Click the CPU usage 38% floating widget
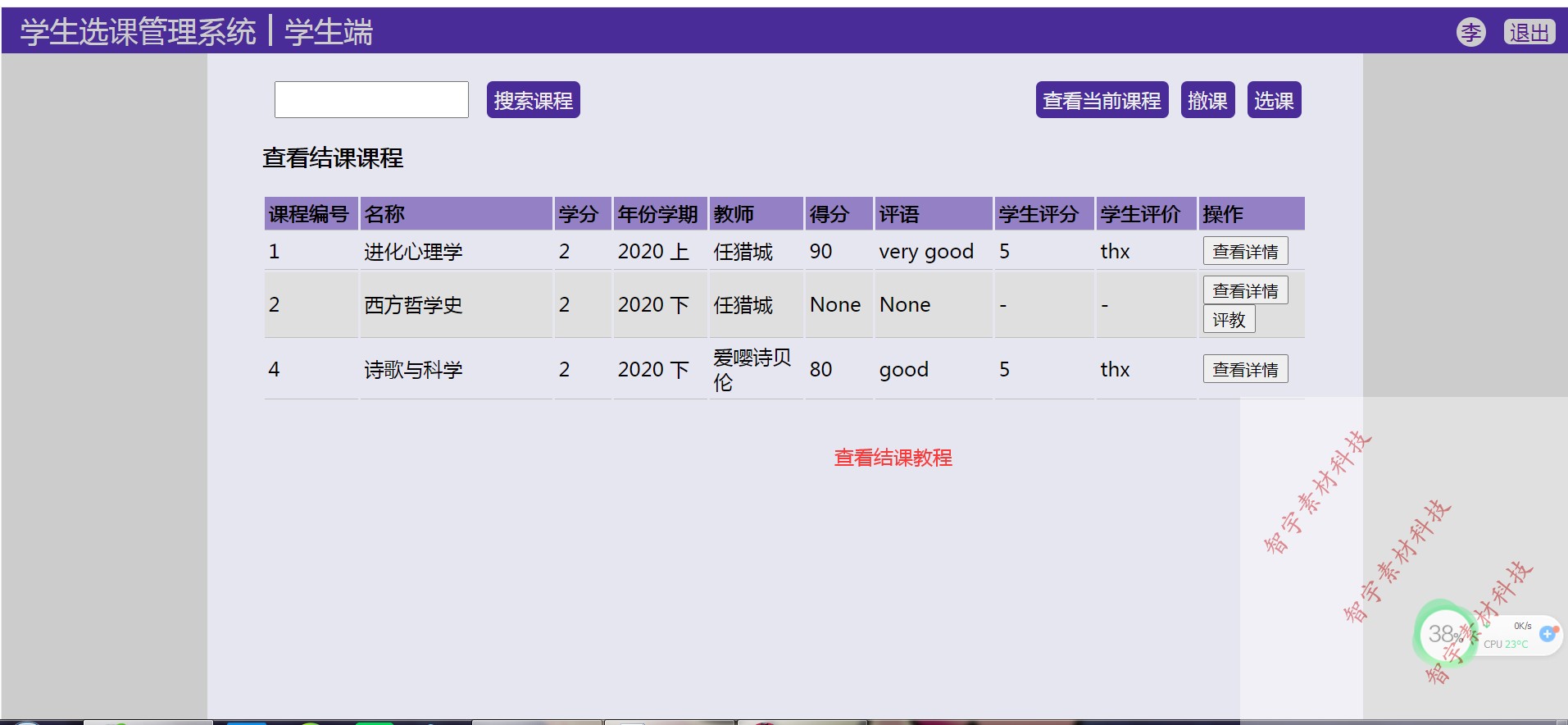Screen dimensions: 1568x725 pyautogui.click(x=1448, y=634)
